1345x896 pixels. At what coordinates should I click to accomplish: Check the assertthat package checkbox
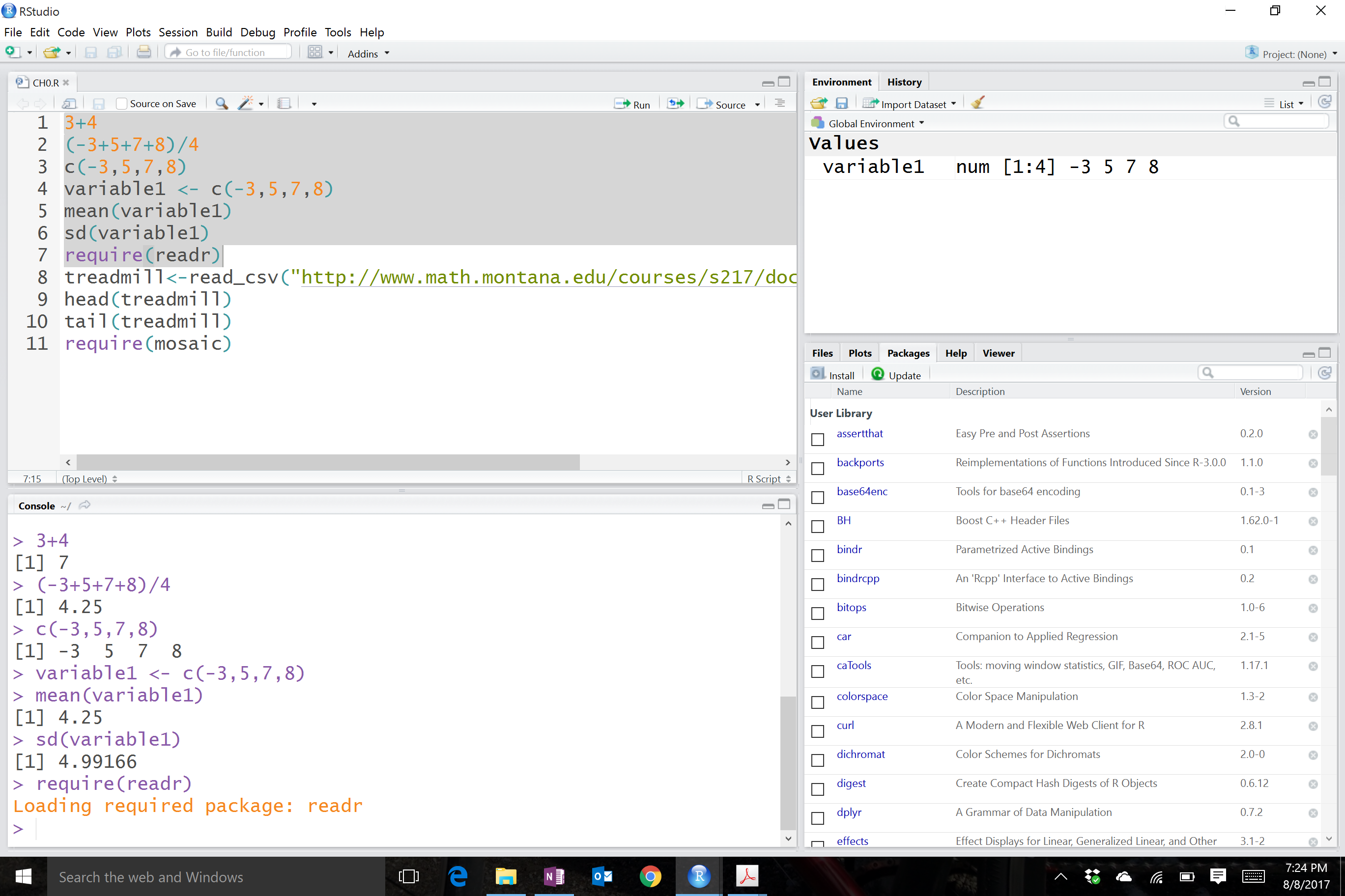tap(817, 439)
